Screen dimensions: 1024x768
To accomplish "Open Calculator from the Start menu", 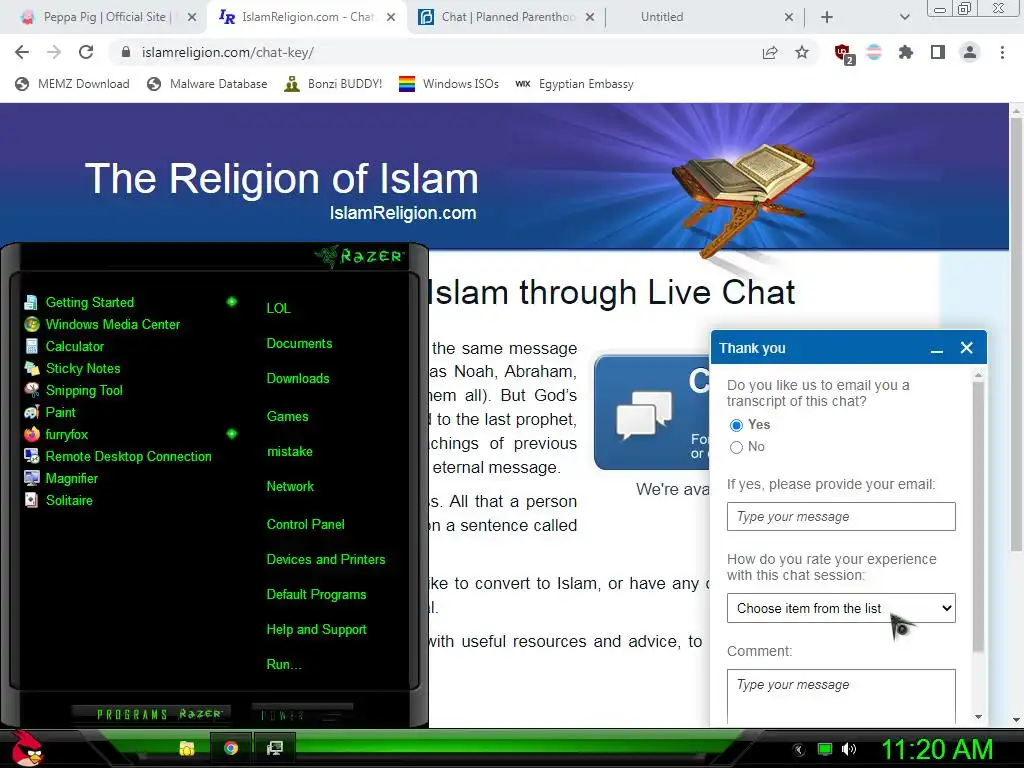I will (x=63, y=347).
